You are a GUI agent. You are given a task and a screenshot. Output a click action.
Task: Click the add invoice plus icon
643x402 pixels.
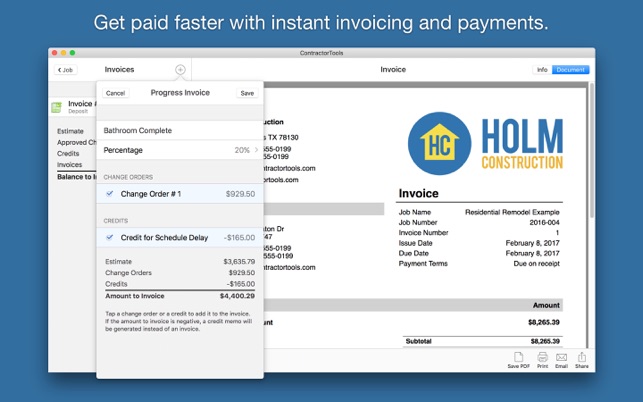(x=180, y=70)
